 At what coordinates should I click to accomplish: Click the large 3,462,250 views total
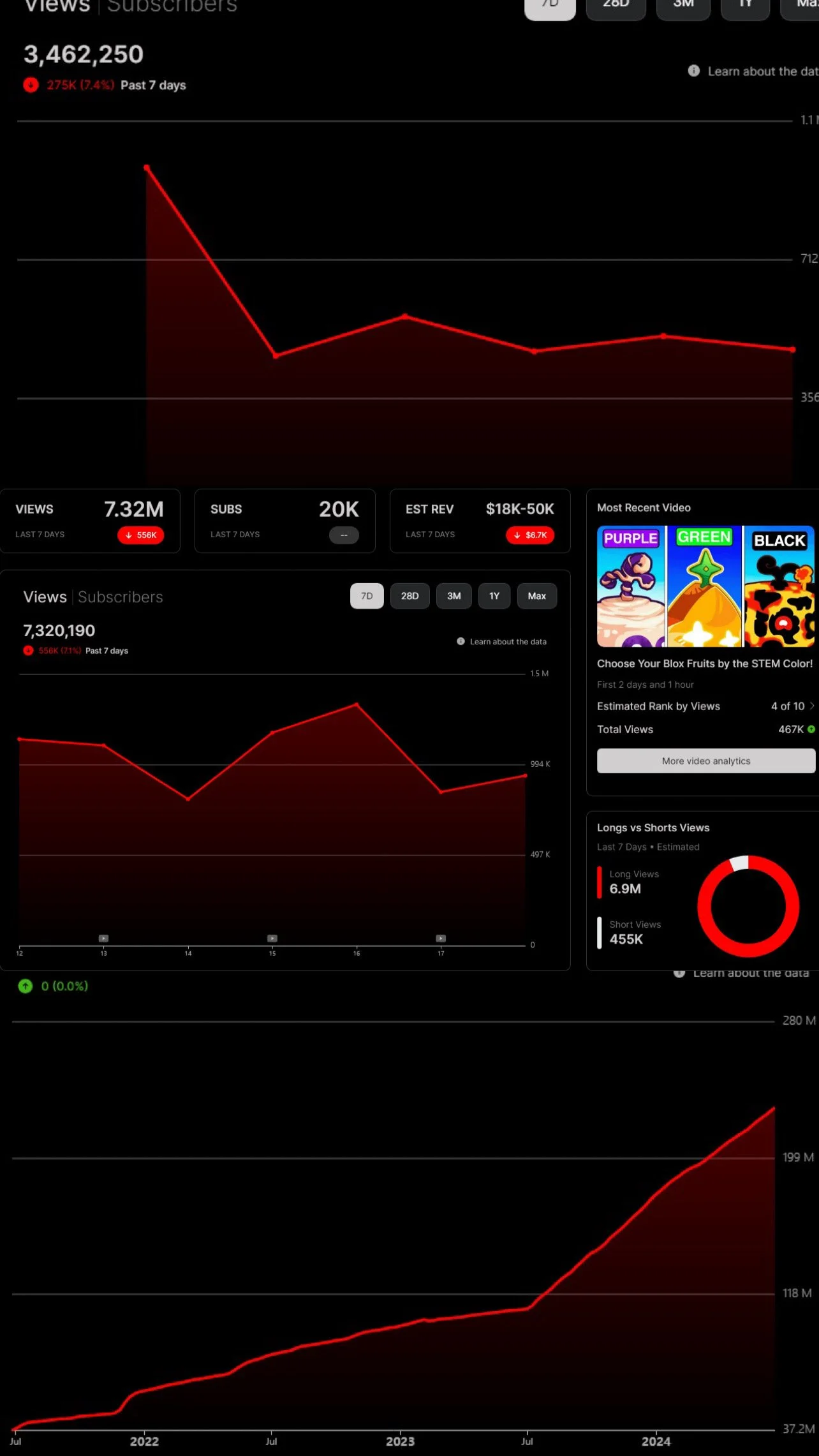point(84,54)
